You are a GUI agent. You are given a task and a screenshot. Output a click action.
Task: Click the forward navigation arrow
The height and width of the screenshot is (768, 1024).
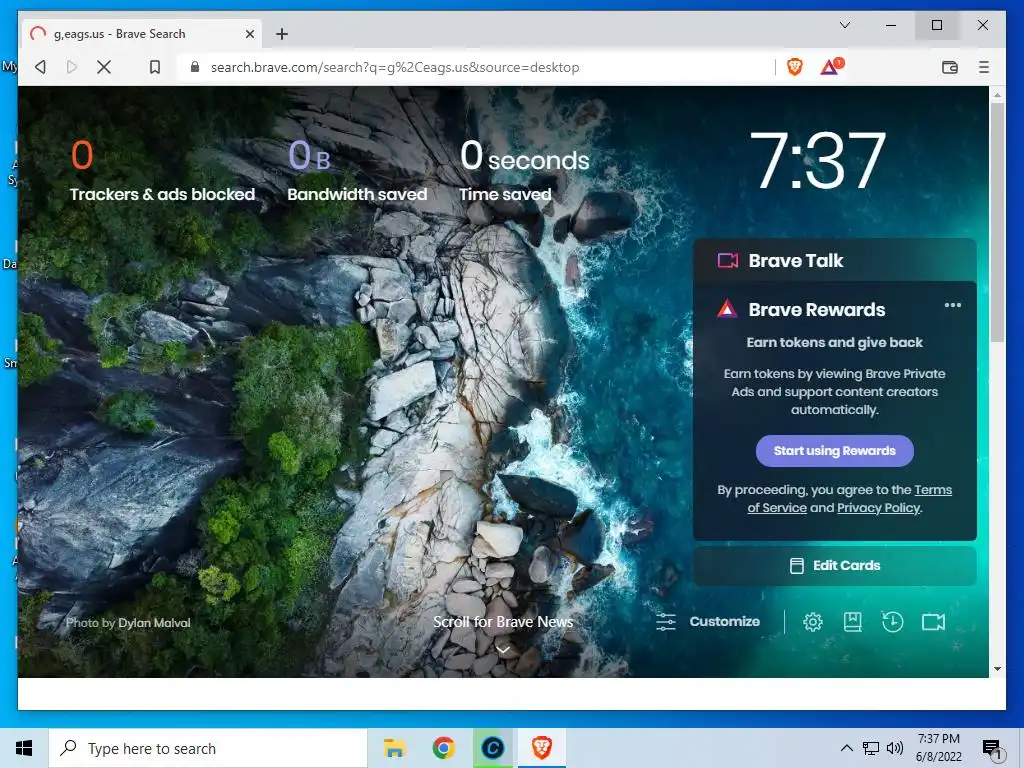coord(72,67)
